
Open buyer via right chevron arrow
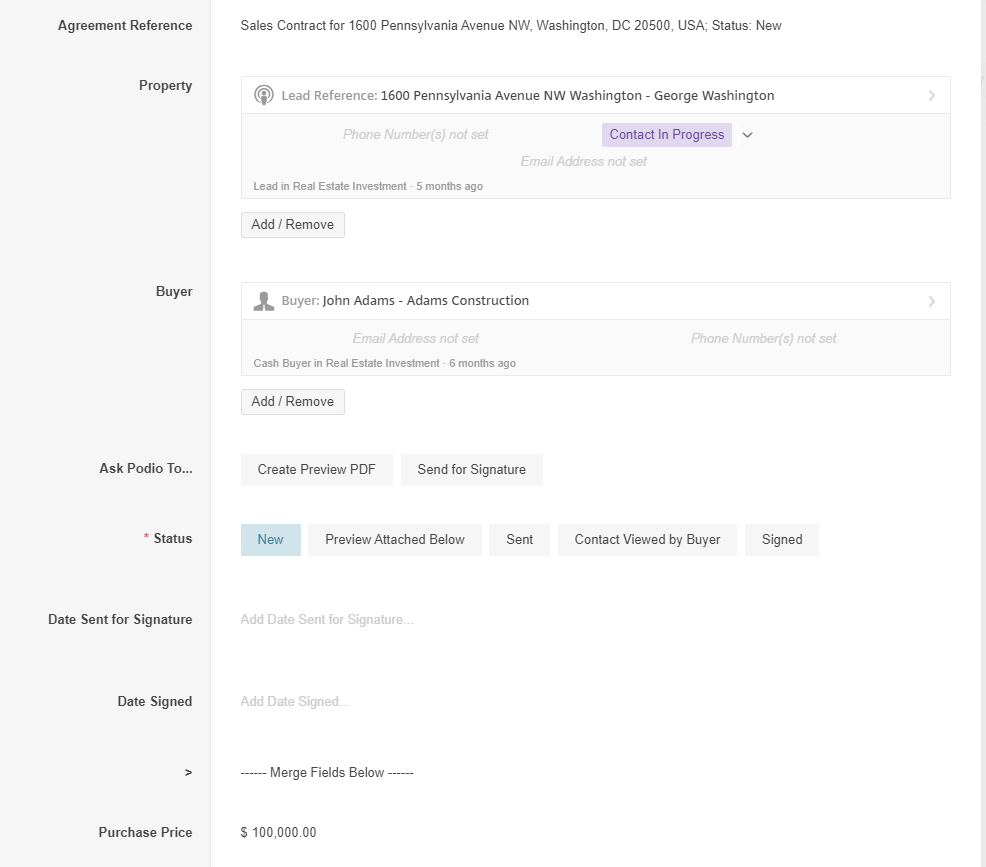tap(931, 301)
